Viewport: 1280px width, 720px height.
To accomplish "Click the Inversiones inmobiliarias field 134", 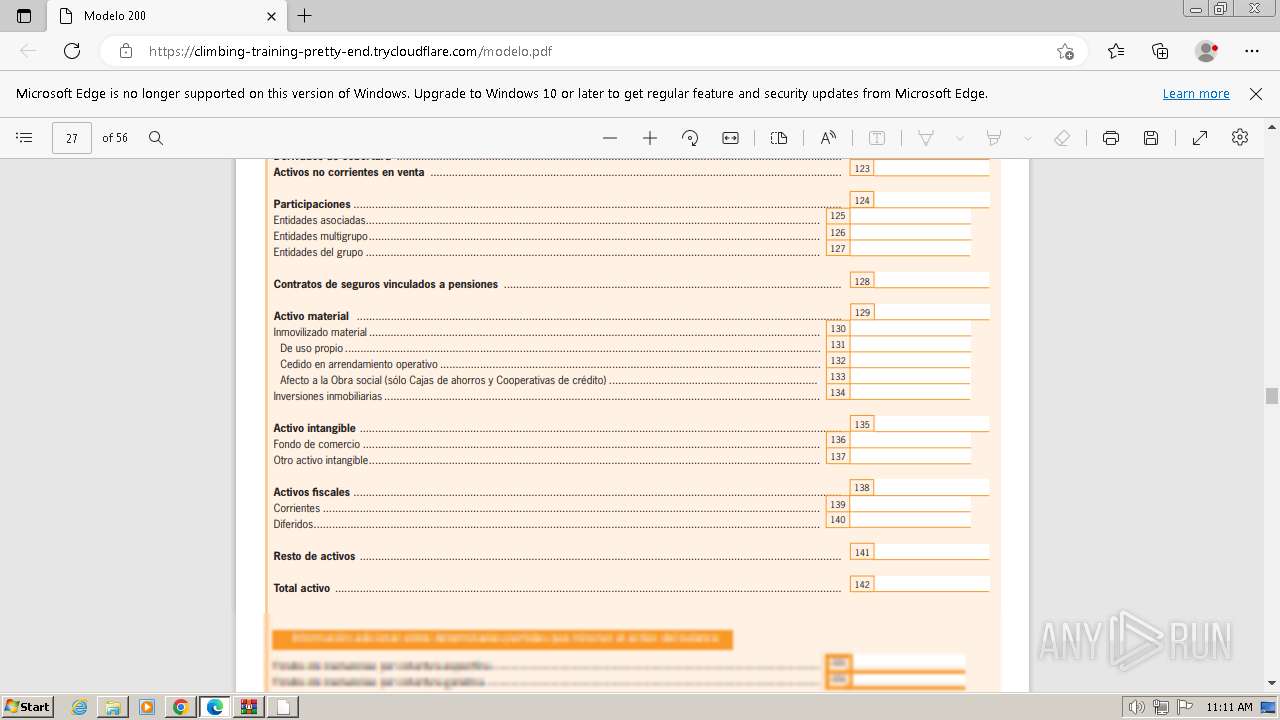I will click(910, 392).
